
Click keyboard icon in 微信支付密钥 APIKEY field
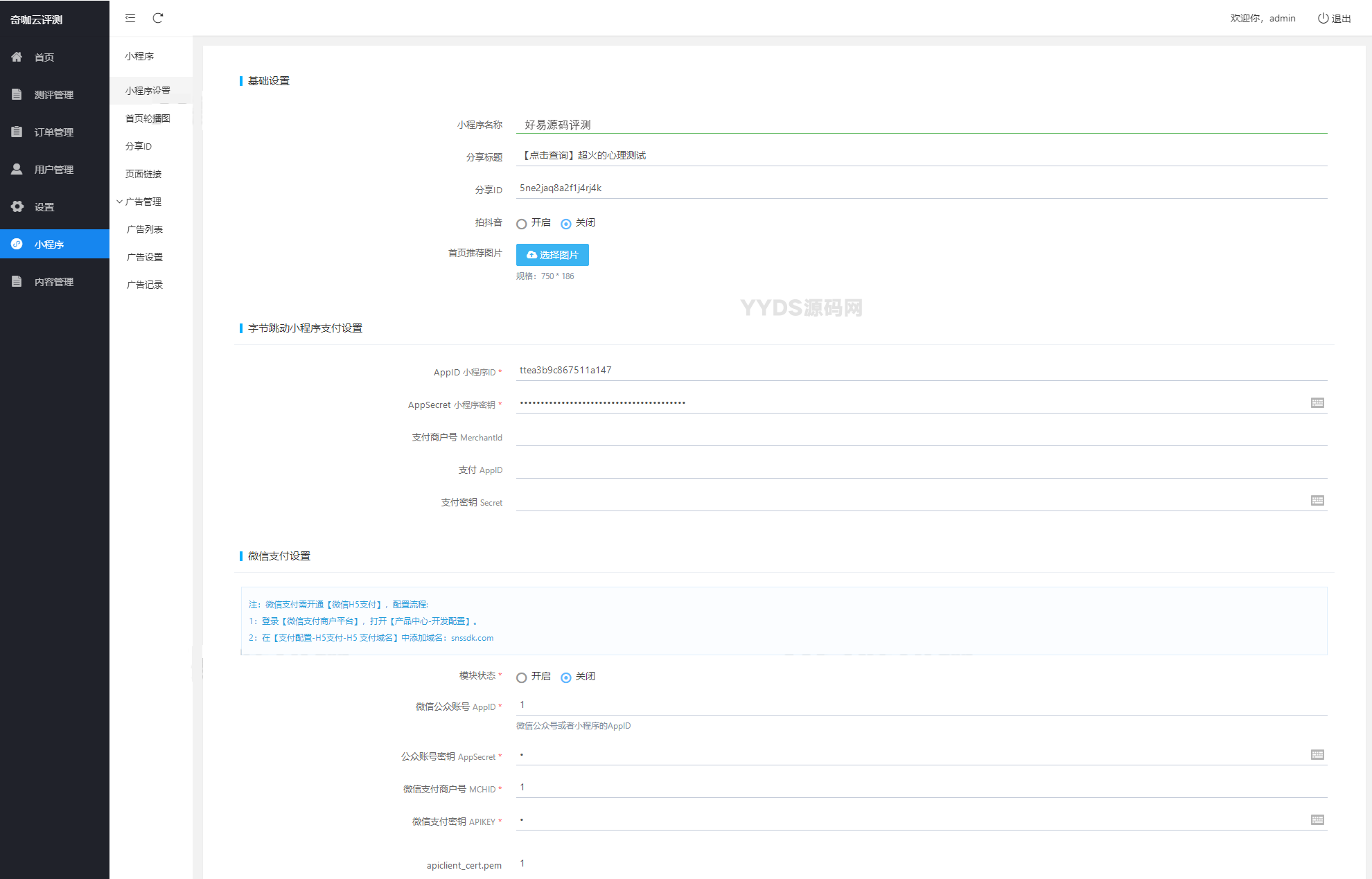coord(1317,819)
